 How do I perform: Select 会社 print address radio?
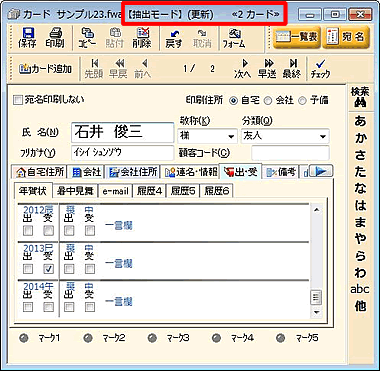coord(268,100)
